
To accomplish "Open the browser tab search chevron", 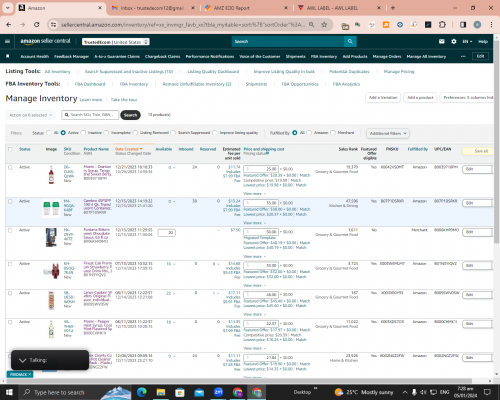I will pos(7,8).
